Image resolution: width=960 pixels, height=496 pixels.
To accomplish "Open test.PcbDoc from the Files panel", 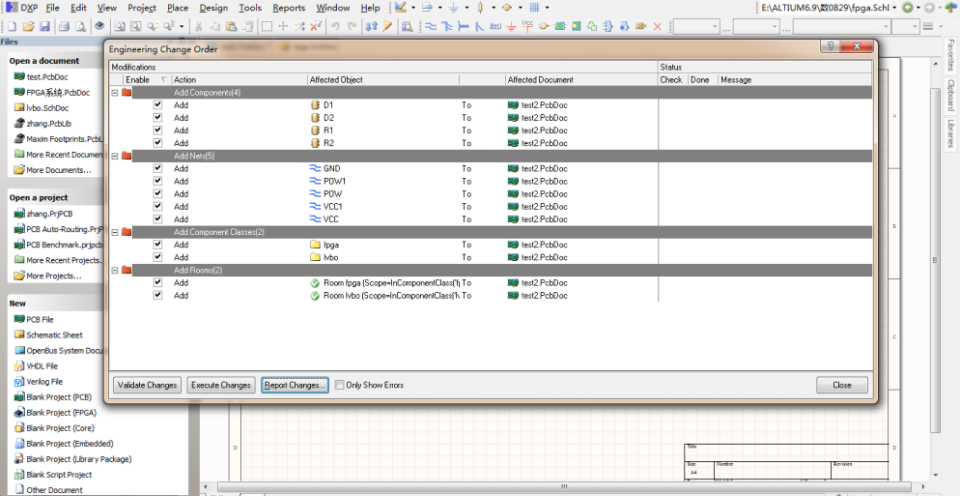I will tap(45, 77).
